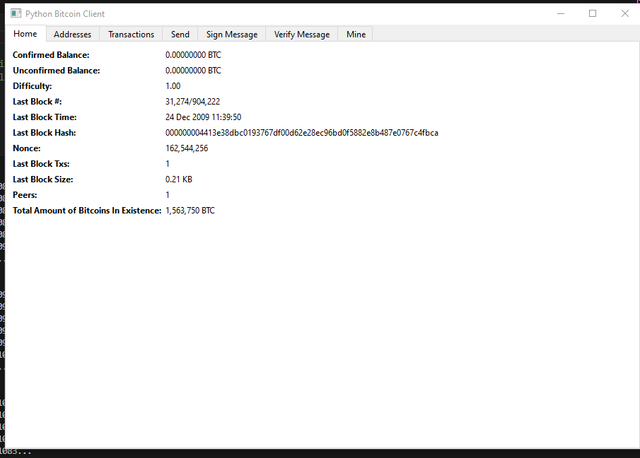Click the Difficulty value 1.00
640x458 pixels.
tap(173, 86)
